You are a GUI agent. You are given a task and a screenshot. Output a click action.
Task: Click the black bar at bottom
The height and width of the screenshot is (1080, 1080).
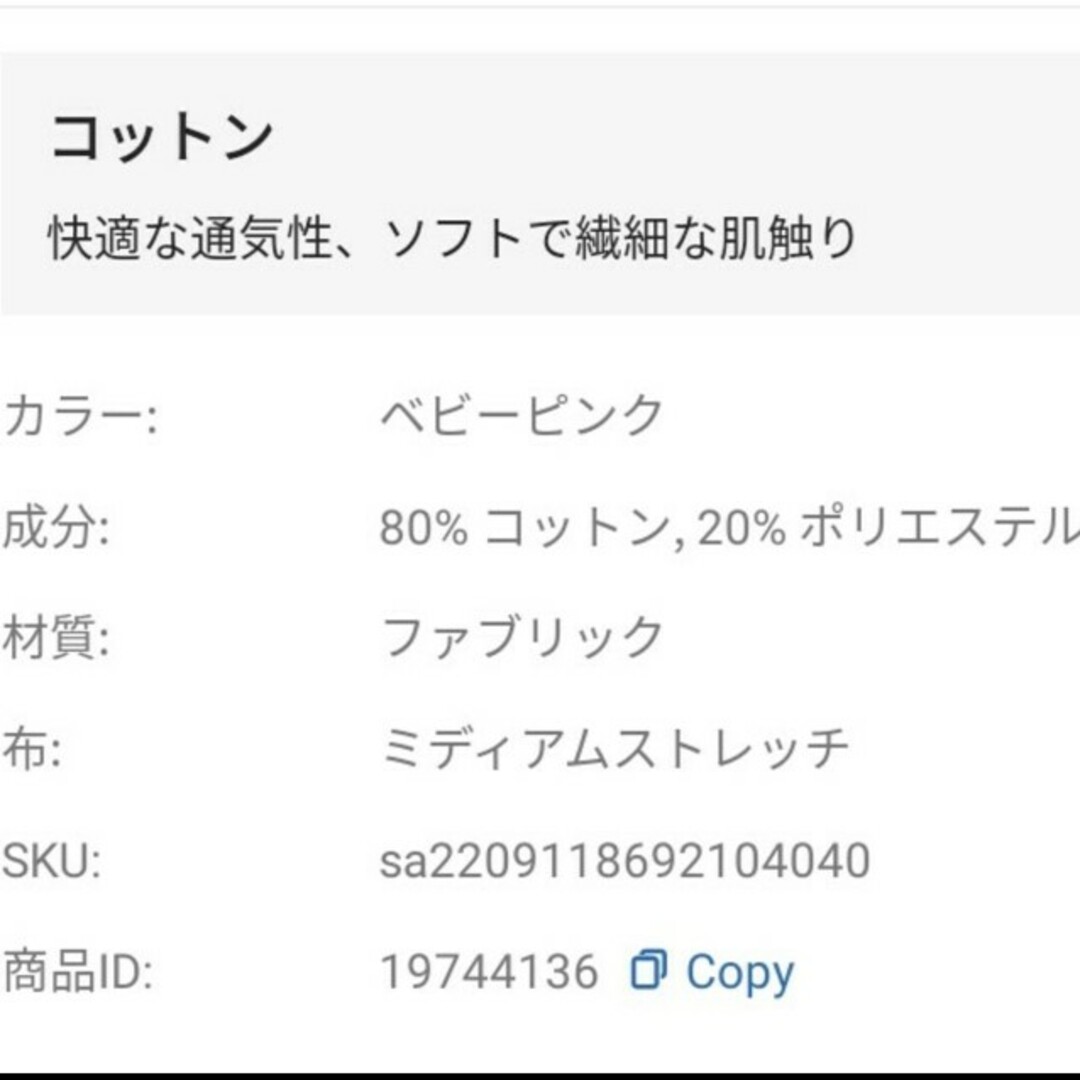point(540,1076)
